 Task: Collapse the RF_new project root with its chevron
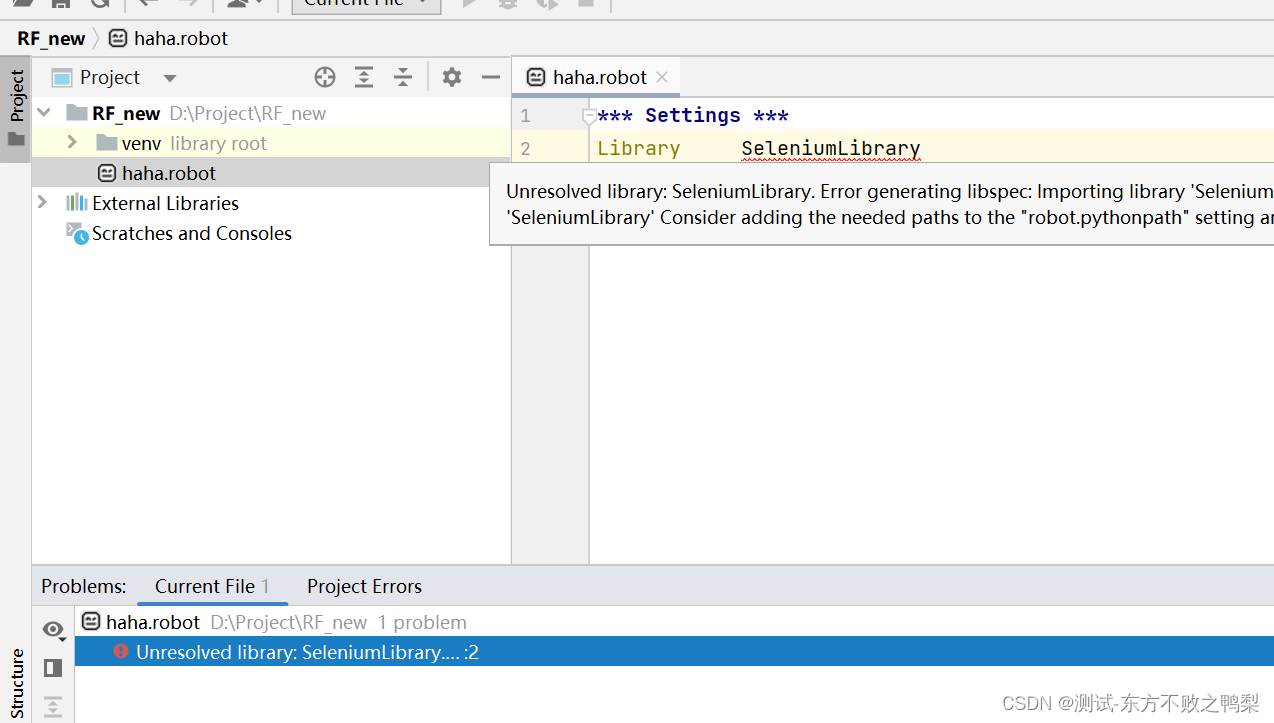pyautogui.click(x=42, y=112)
